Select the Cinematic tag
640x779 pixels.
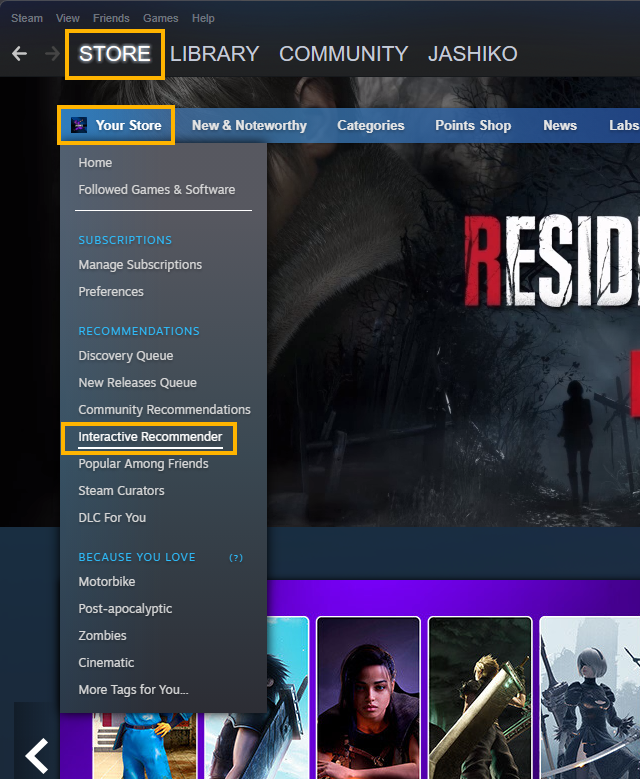click(106, 663)
